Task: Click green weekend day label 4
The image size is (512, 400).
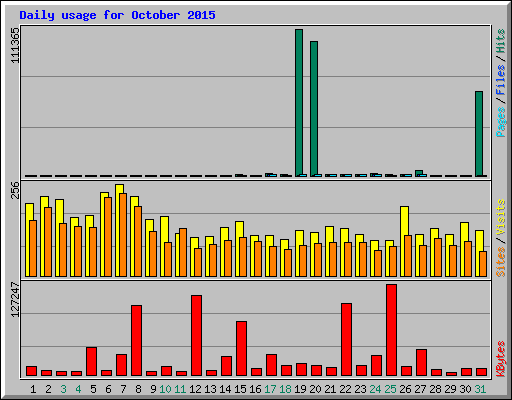Action: pos(78,389)
